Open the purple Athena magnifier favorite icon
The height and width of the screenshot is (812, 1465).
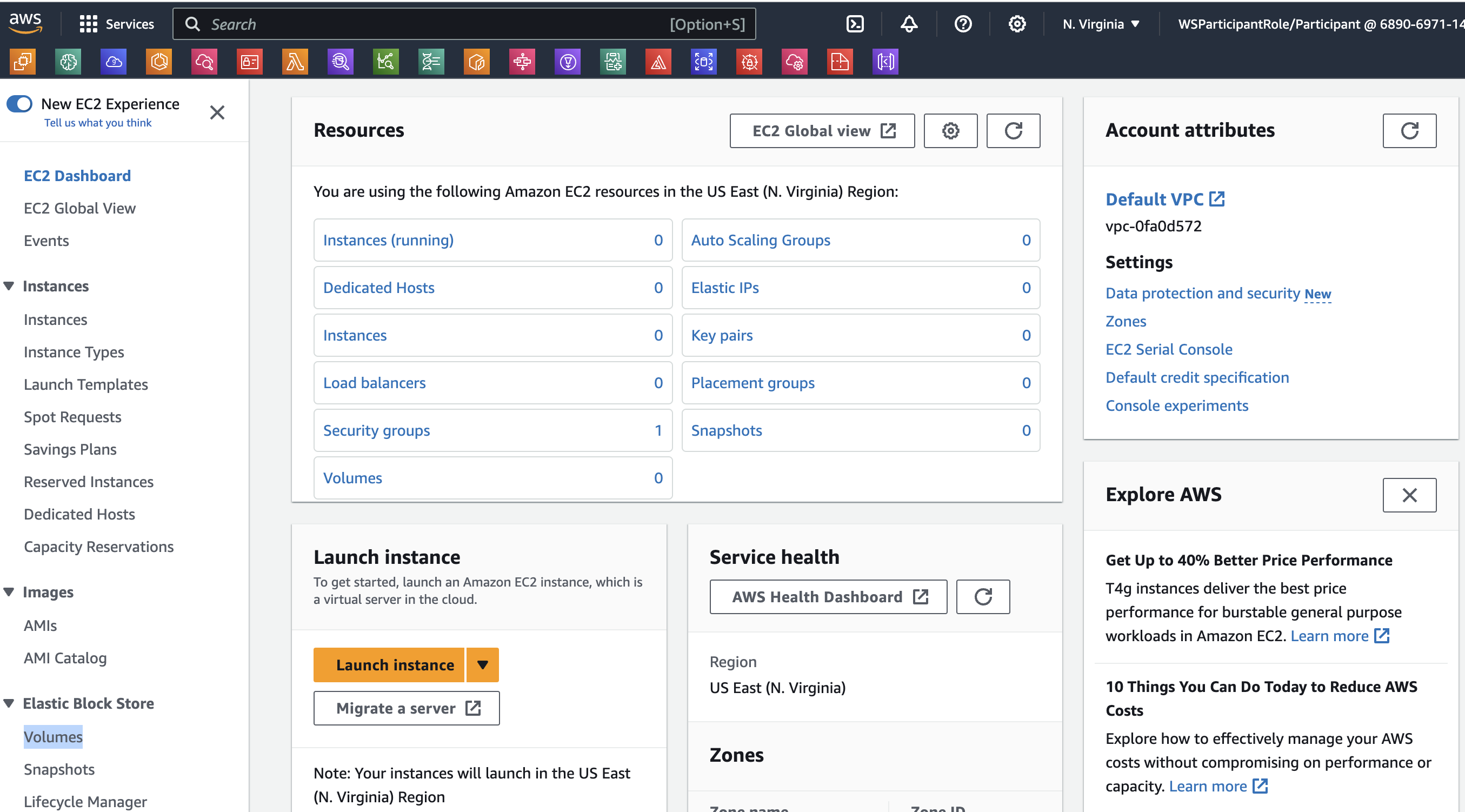(x=341, y=62)
